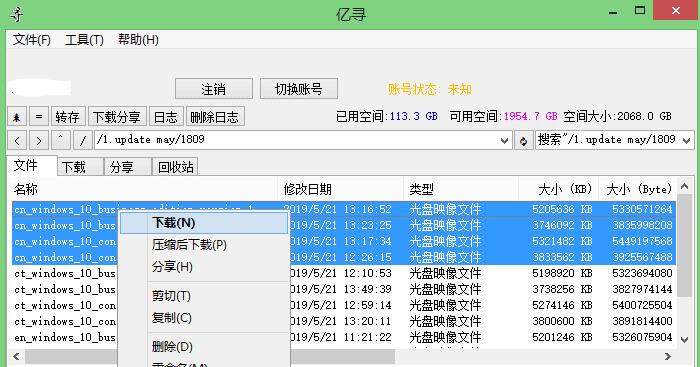Screen dimensions: 700x367
Task: Click the horizontal scrollbar right arrow
Action: click(668, 356)
